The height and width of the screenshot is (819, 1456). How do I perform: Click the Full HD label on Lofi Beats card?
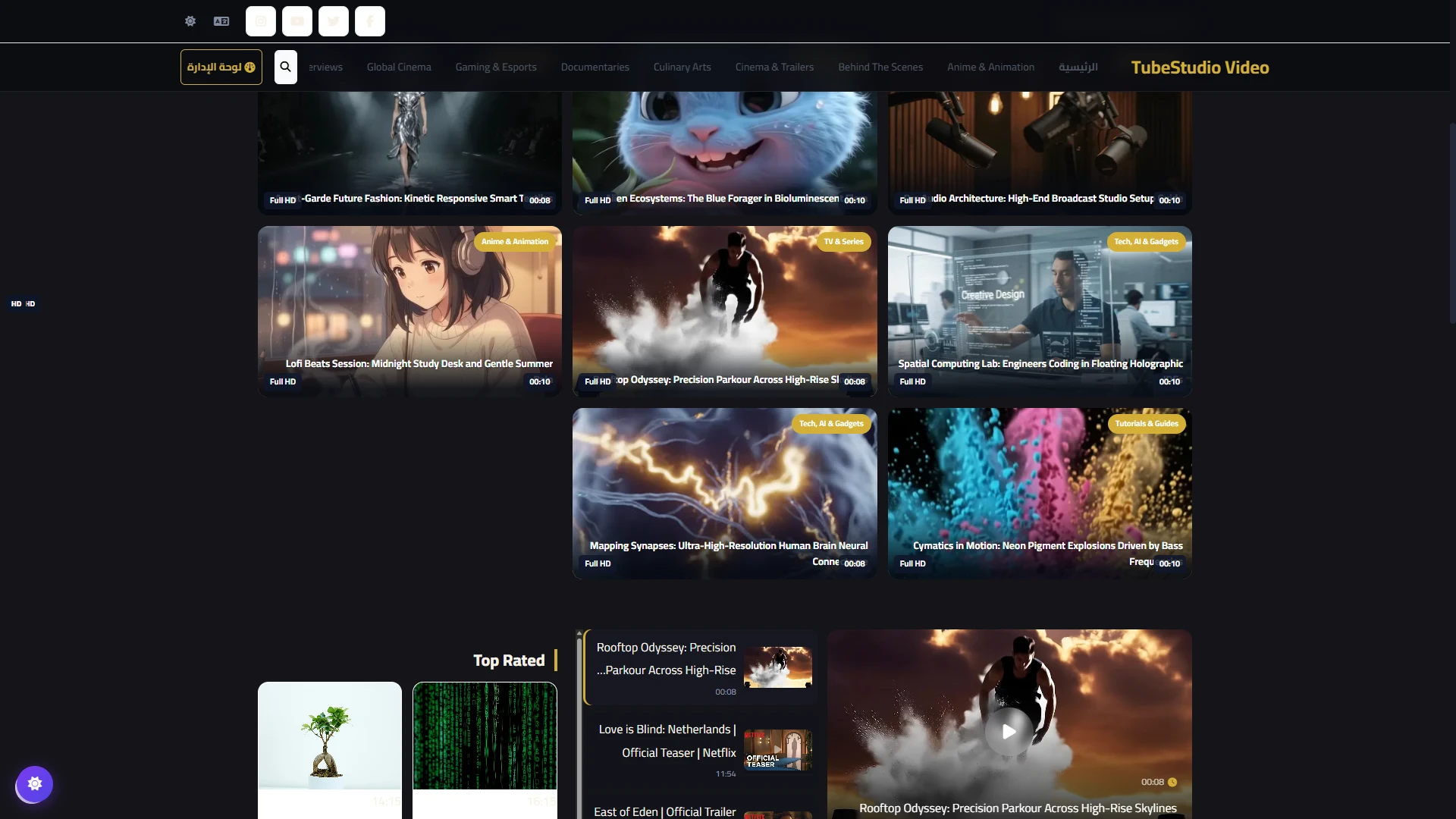tap(283, 381)
